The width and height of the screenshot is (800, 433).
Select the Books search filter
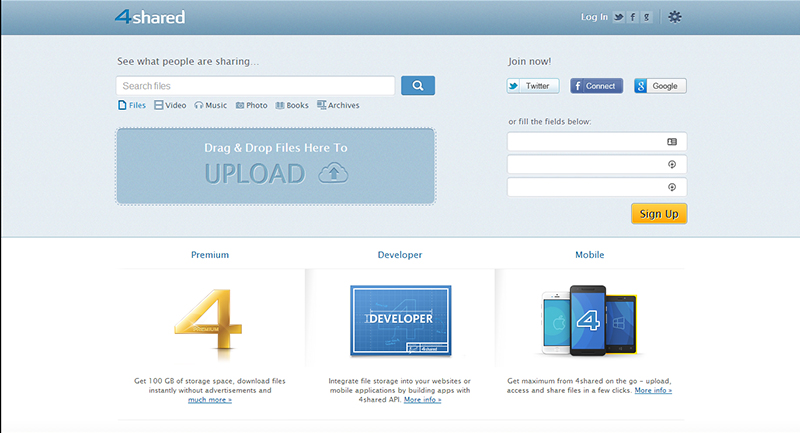292,105
